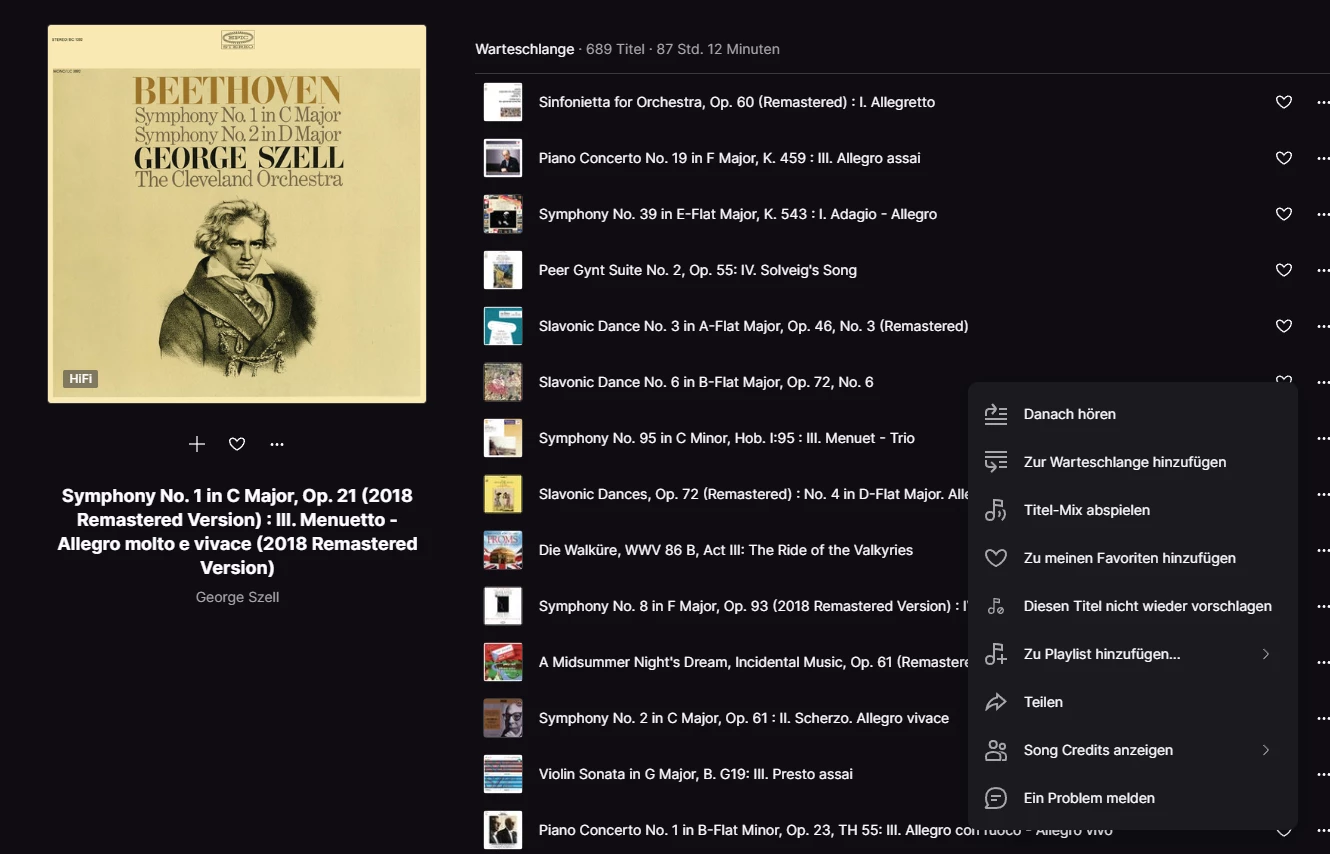Click the people icon beside Song Credits anzeigen

(x=996, y=750)
